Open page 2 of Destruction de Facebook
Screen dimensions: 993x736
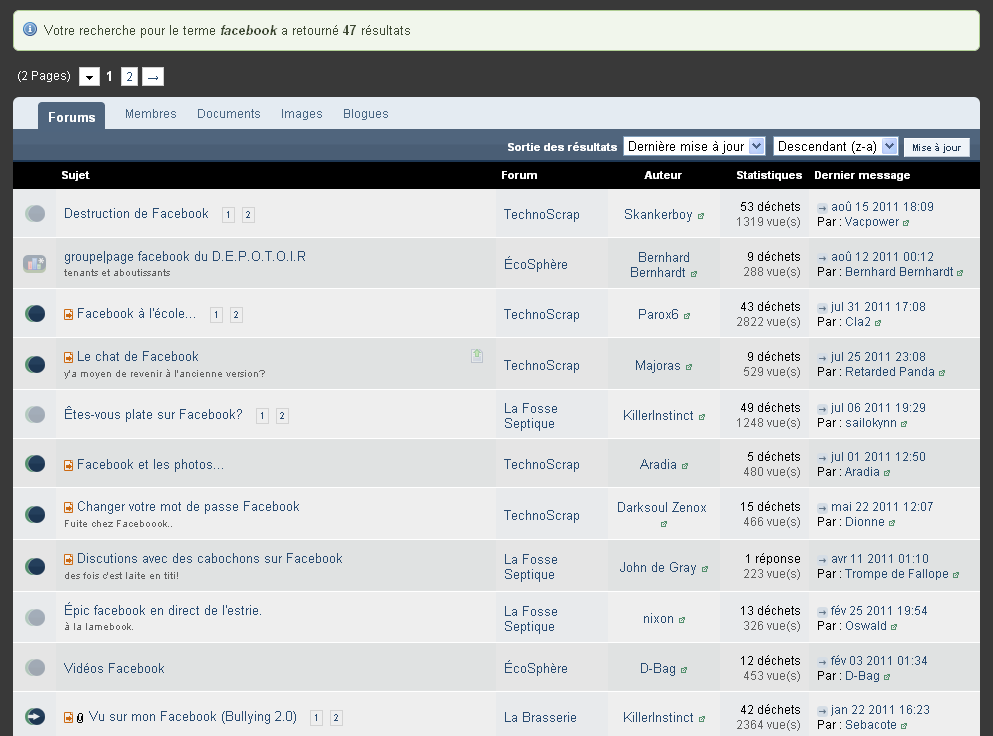coord(248,215)
